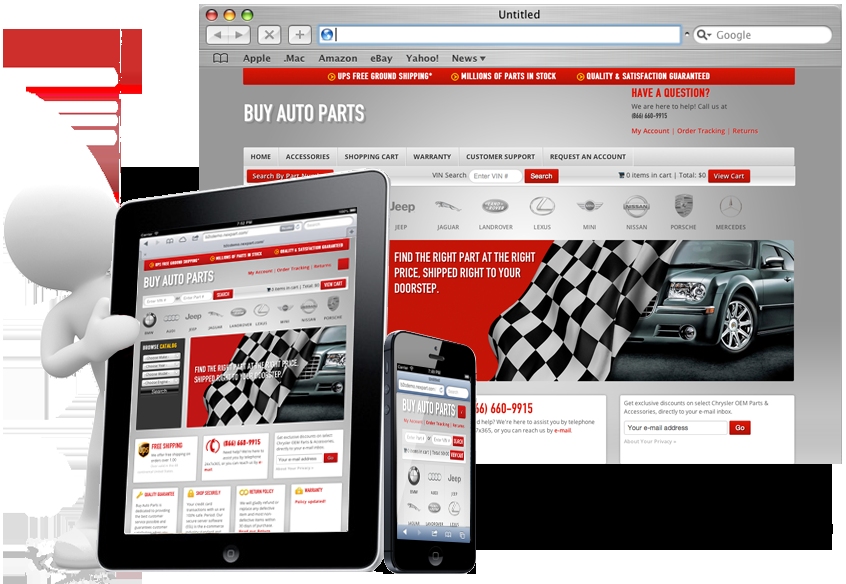Select the CUSTOMER SUPPORT tab

(501, 157)
